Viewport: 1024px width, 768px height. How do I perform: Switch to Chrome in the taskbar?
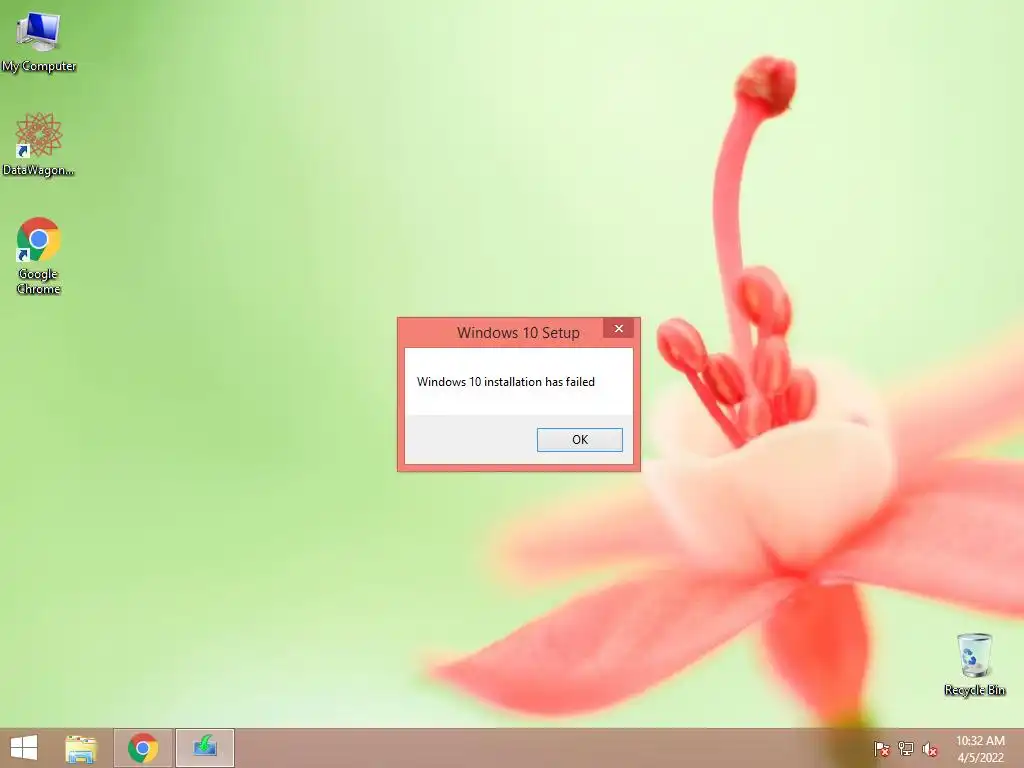pos(143,748)
